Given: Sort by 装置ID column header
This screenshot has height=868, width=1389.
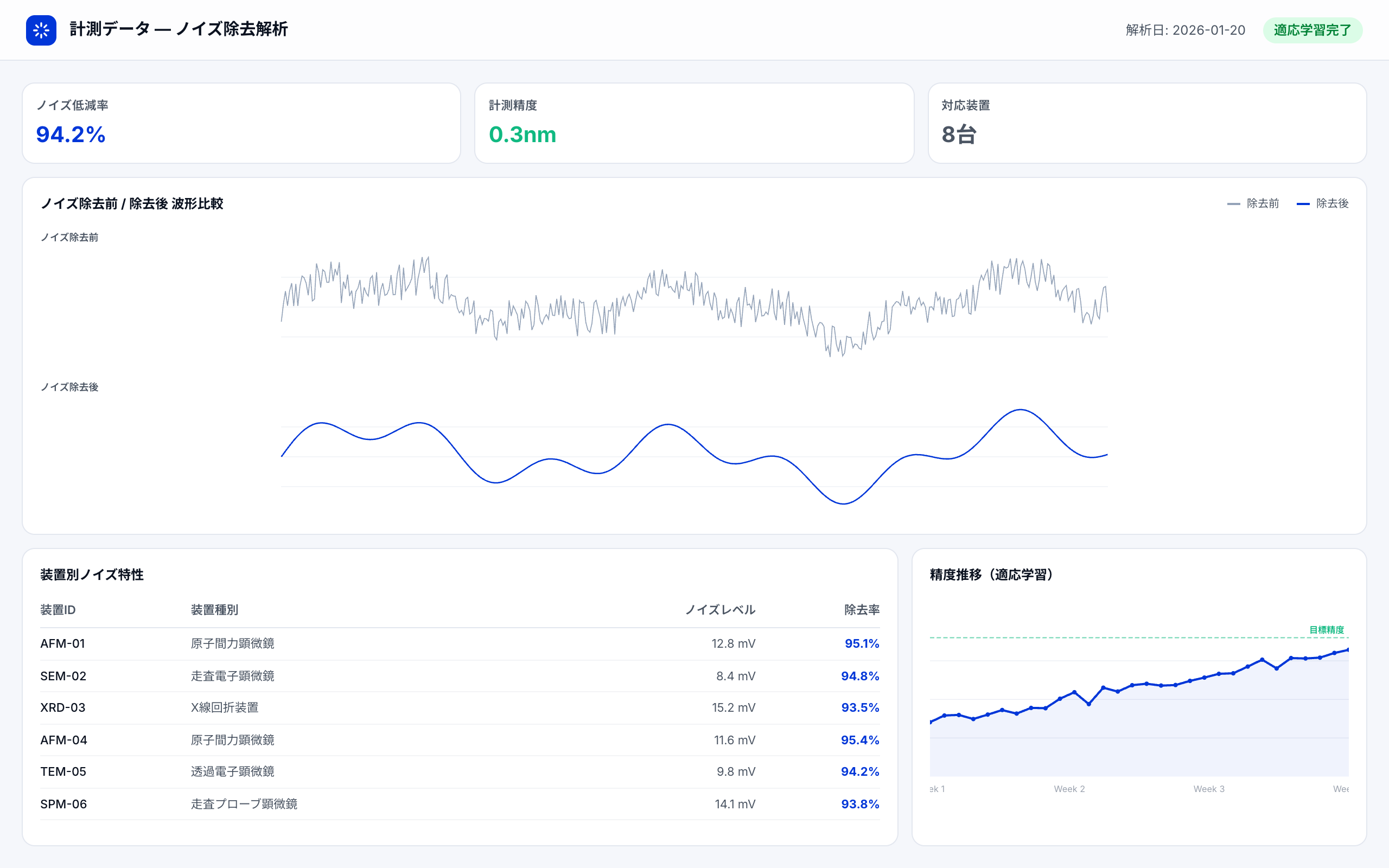Looking at the screenshot, I should [x=58, y=610].
